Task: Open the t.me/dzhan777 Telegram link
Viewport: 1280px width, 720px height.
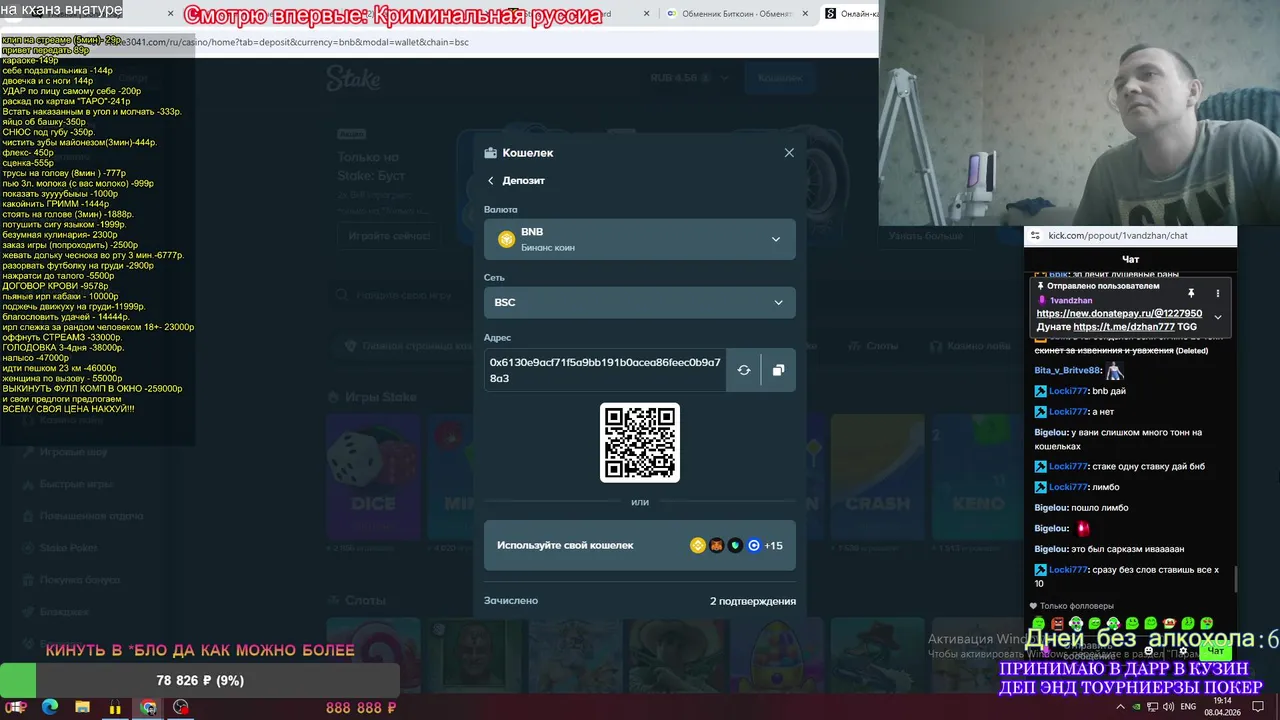Action: pos(1124,327)
